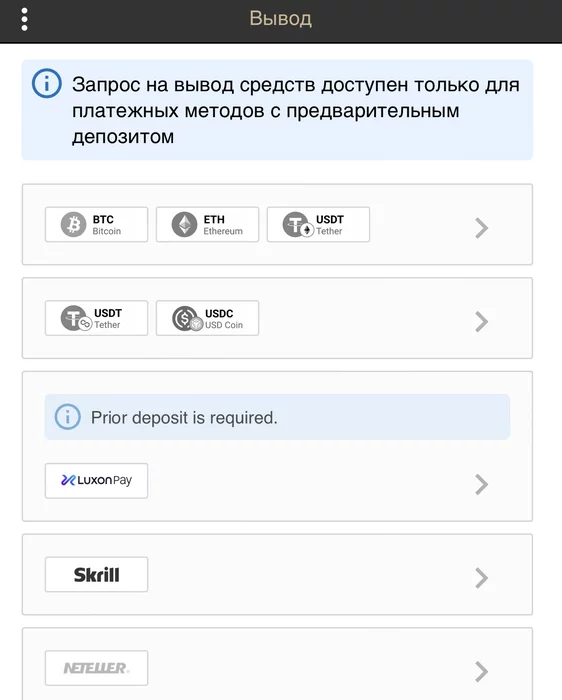Open Neteller withdrawal via chevron arrow

481,671
